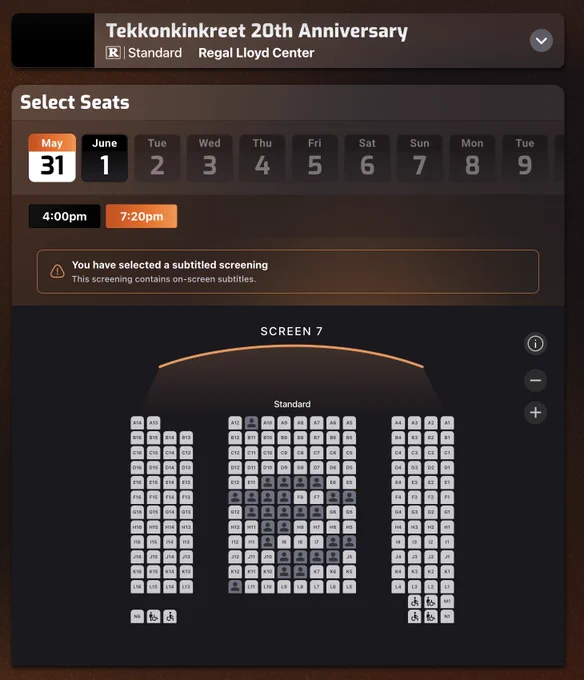This screenshot has width=584, height=680.
Task: Open the seat map info icon
Action: click(535, 344)
